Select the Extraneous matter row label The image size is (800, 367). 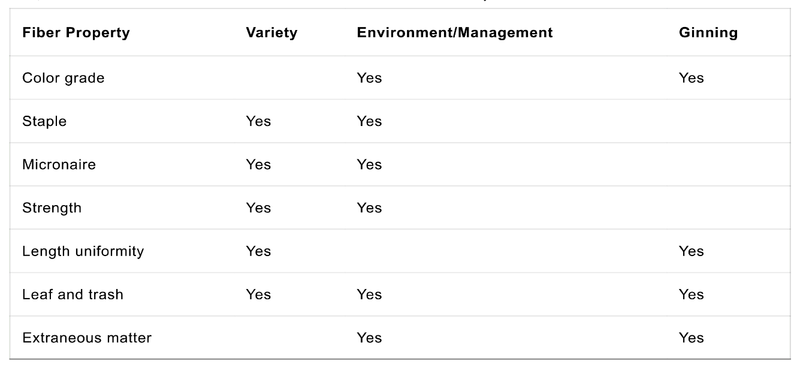tap(87, 338)
